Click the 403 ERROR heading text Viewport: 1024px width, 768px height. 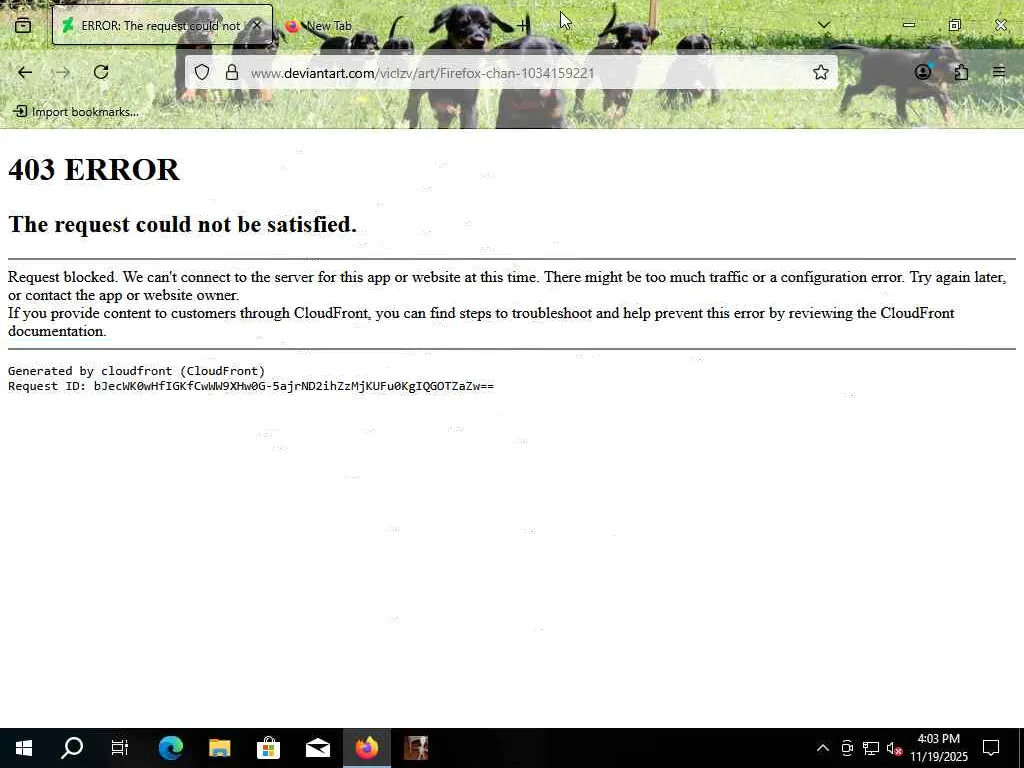pos(93,170)
